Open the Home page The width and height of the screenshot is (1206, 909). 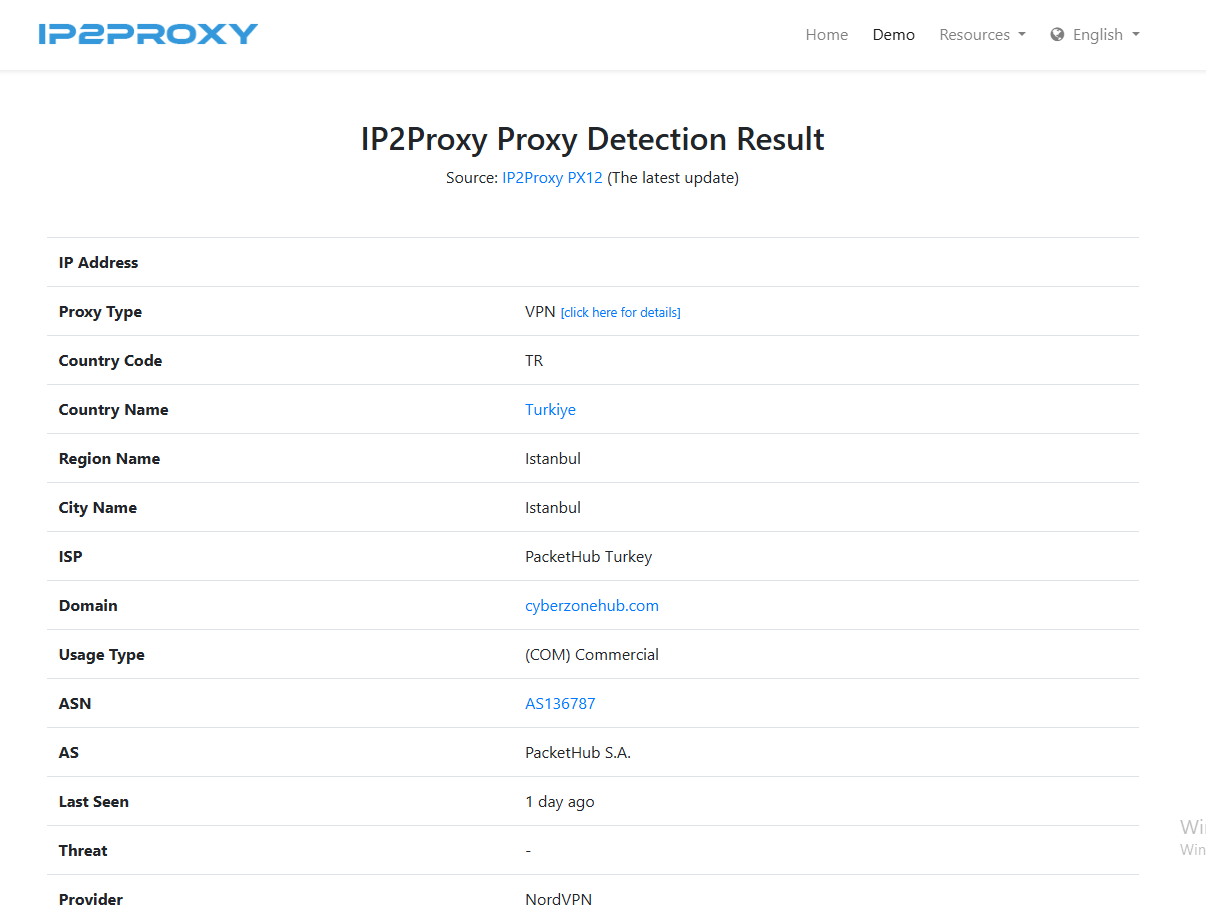tap(827, 34)
